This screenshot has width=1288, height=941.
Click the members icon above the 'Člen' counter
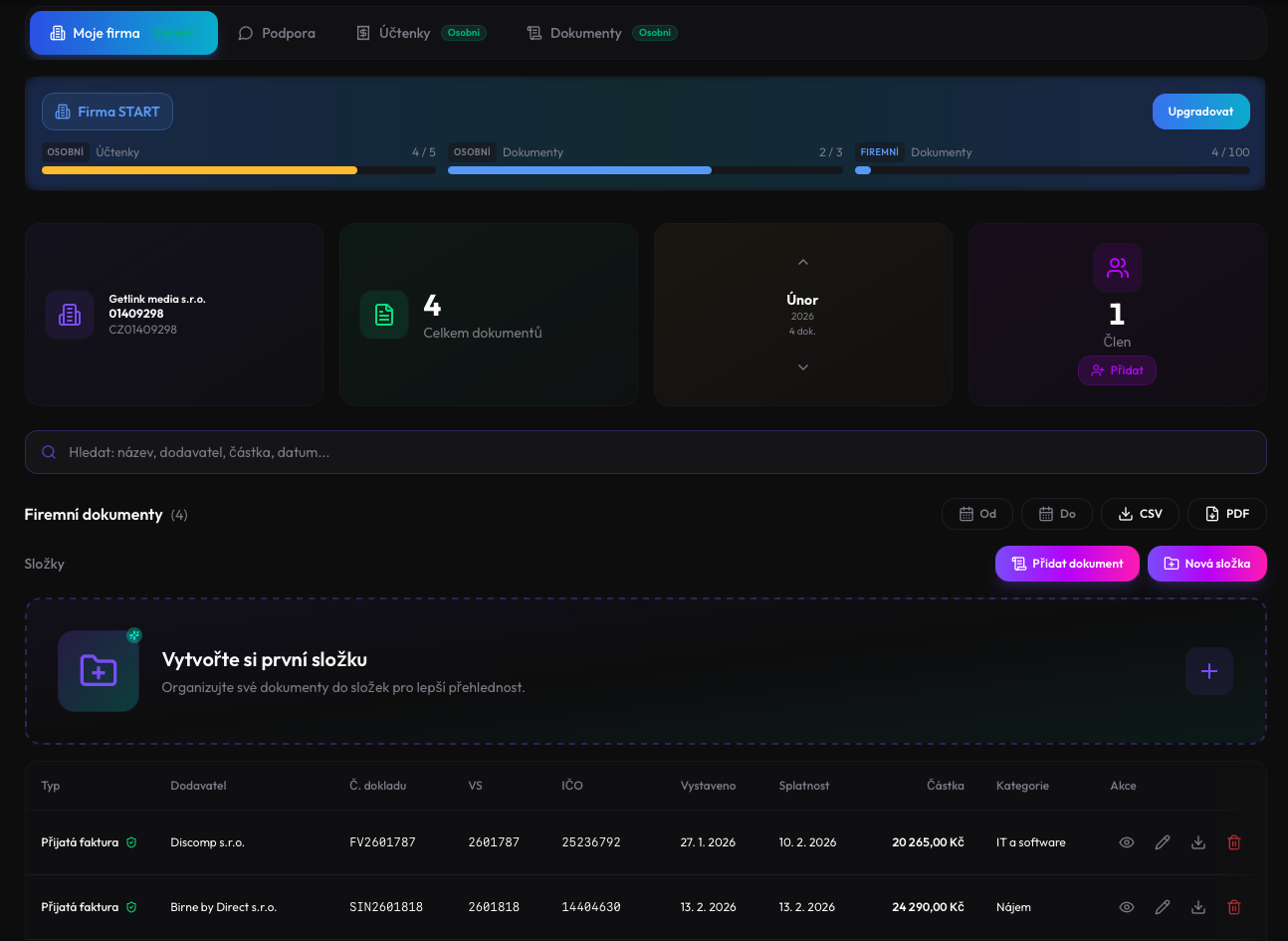click(1117, 267)
